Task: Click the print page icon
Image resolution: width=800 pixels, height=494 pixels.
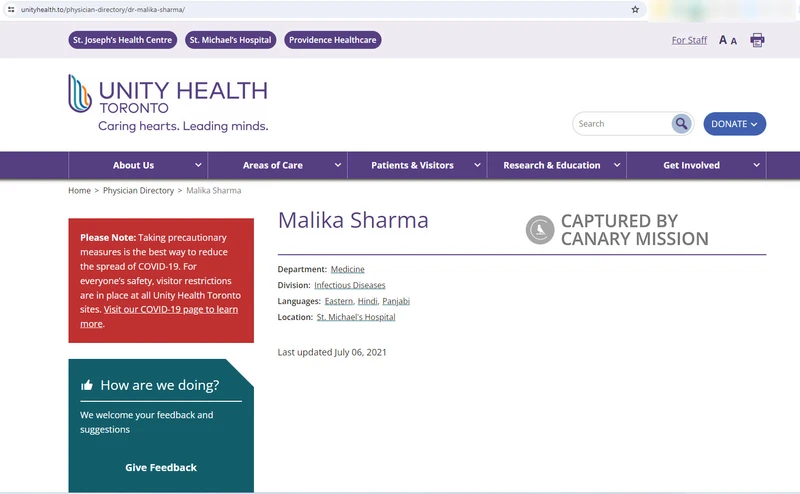Action: 757,40
